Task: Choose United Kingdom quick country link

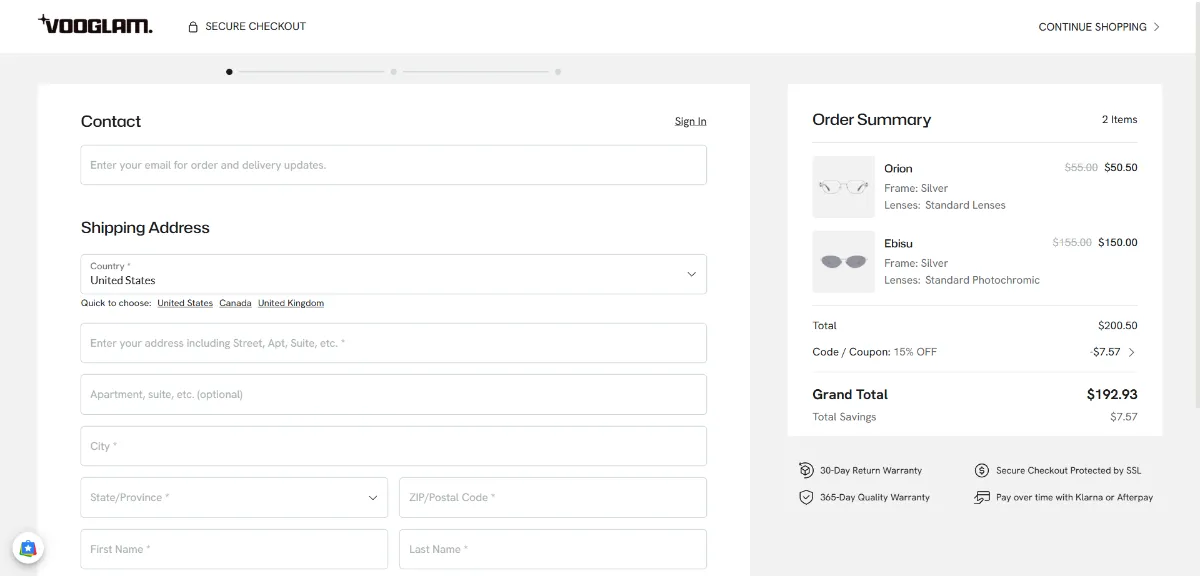Action: tap(291, 303)
